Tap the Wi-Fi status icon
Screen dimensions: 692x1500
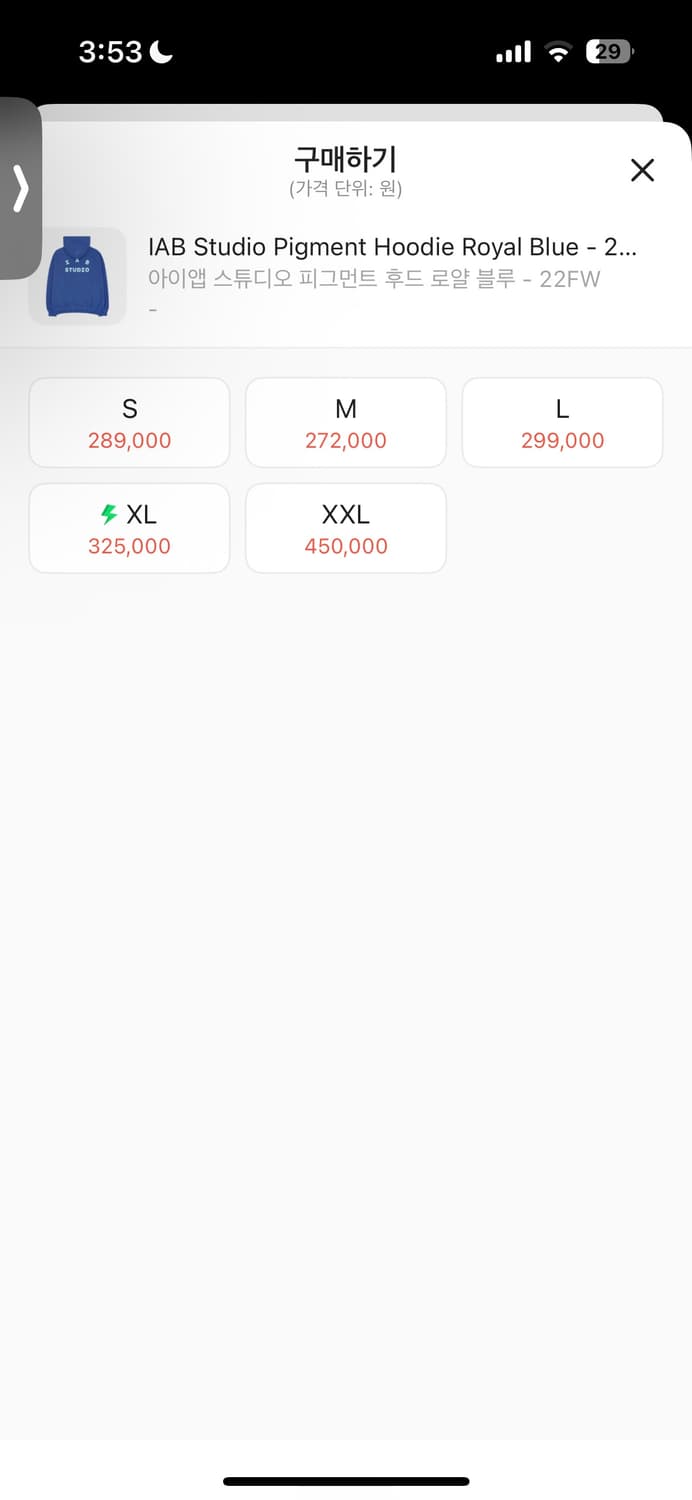[558, 51]
